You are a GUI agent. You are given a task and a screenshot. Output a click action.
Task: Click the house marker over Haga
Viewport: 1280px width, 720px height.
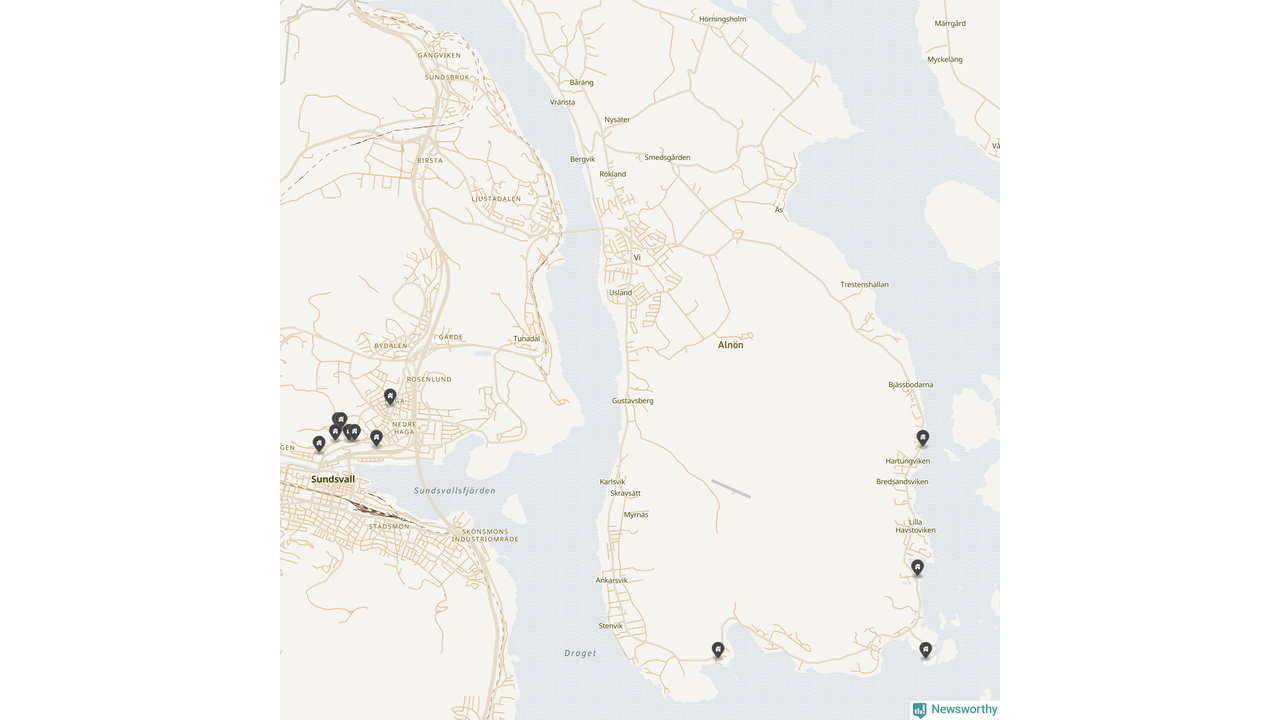(390, 396)
